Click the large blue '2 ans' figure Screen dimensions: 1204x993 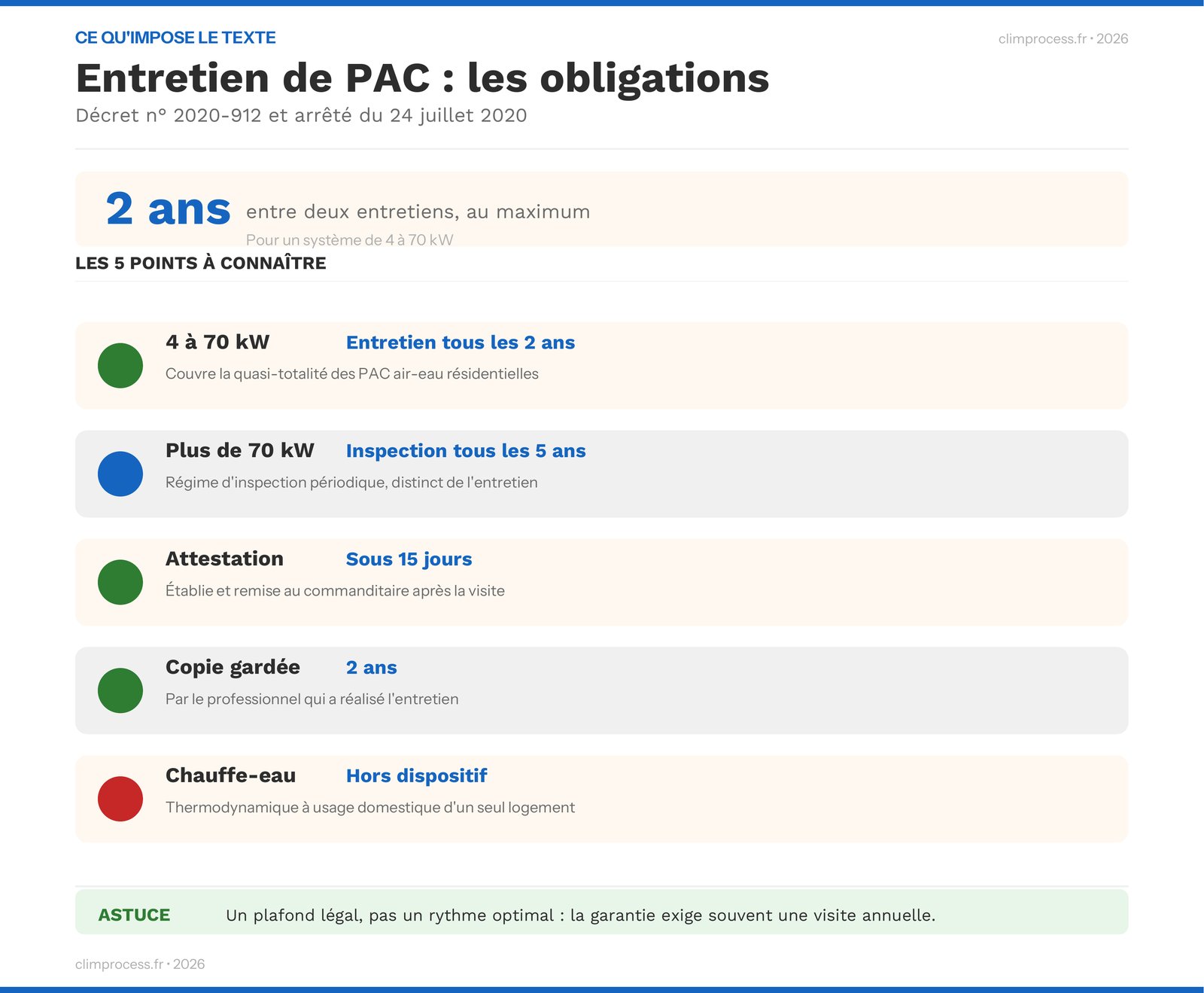[168, 209]
